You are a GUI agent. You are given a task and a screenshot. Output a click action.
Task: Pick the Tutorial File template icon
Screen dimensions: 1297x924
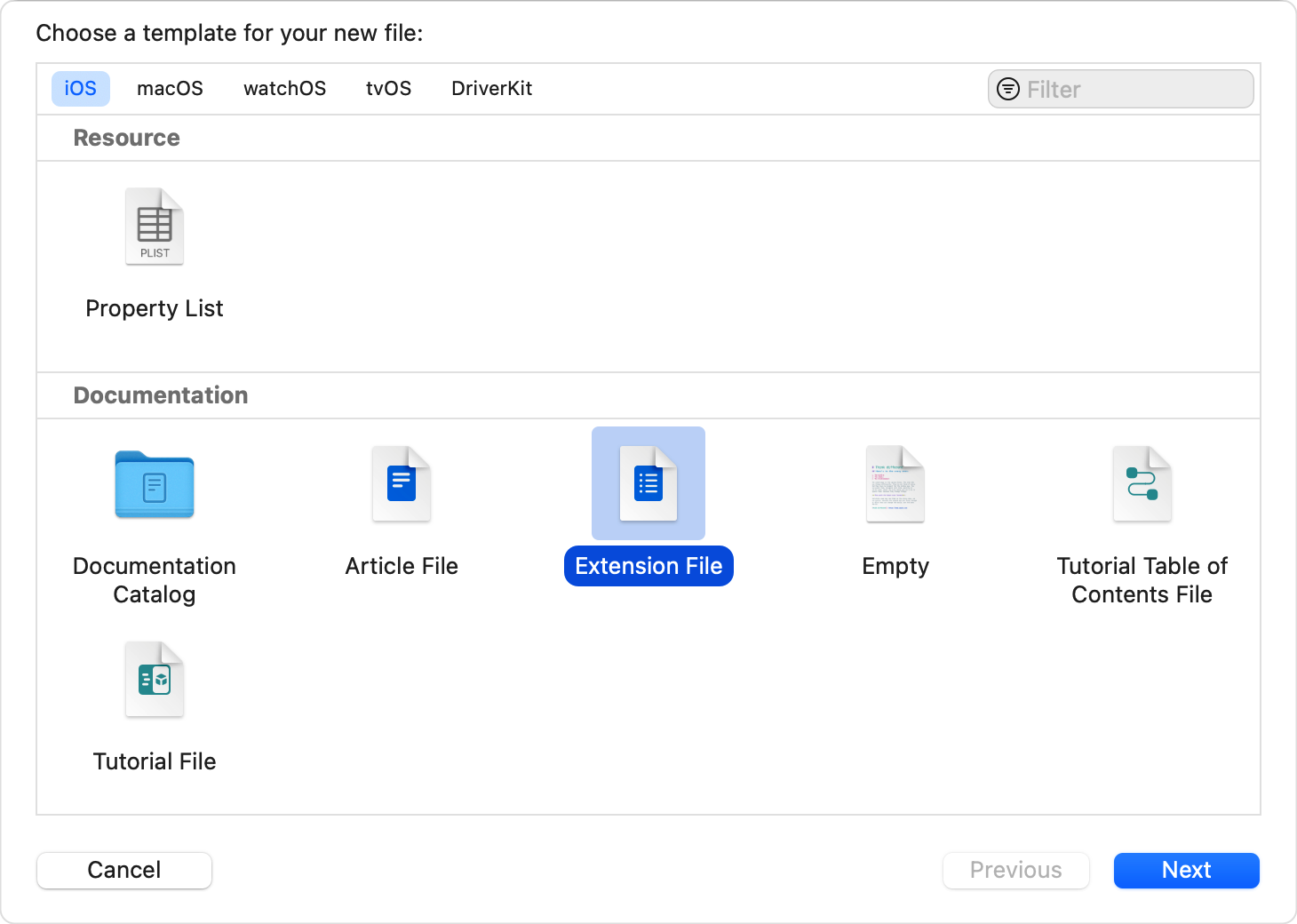(x=155, y=680)
